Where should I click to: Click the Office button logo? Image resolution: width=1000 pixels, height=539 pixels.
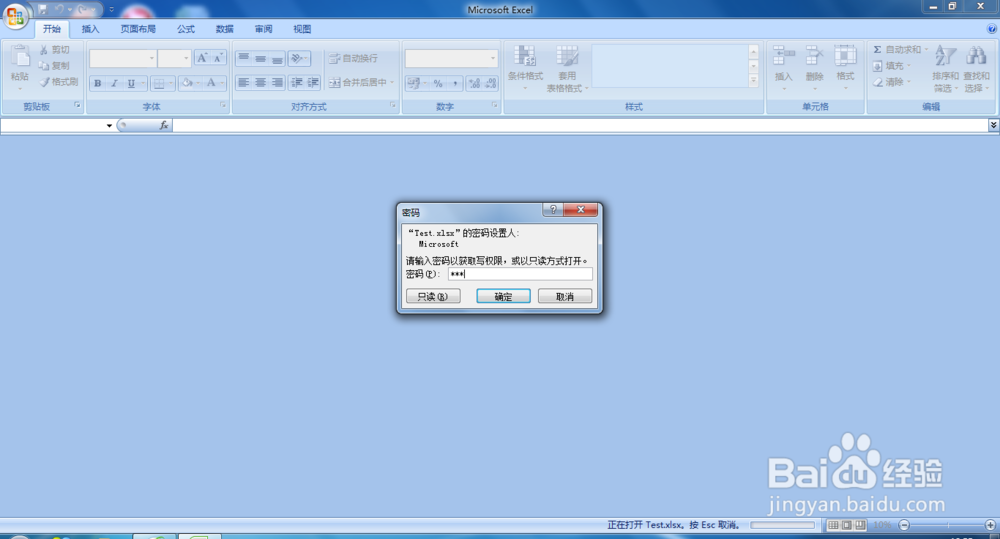[15, 16]
